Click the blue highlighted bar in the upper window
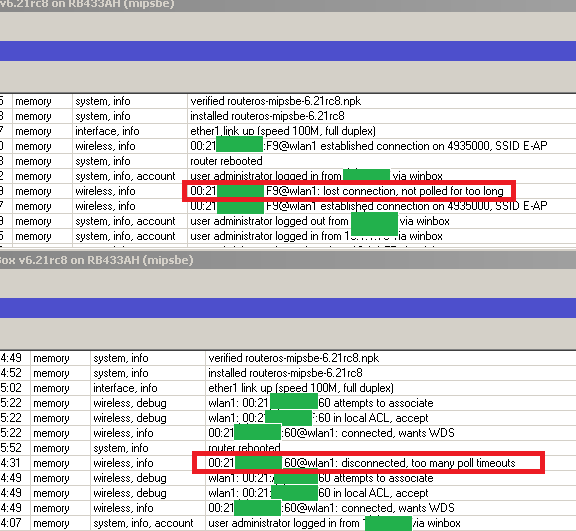Image resolution: width=576 pixels, height=531 pixels. point(288,51)
